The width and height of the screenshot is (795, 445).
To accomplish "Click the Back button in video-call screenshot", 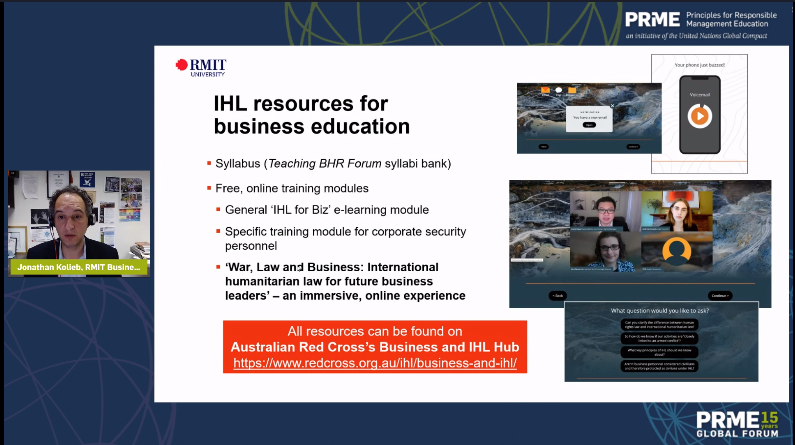I will point(558,295).
